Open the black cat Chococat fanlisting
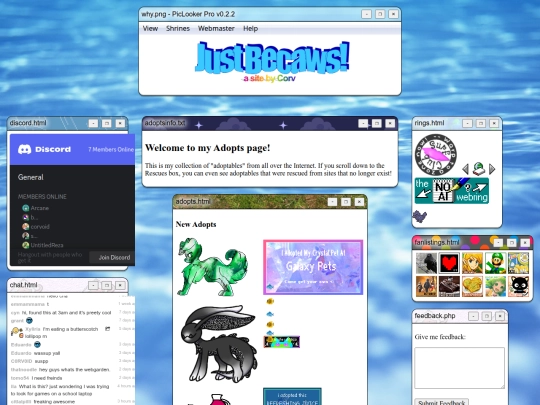Viewport: 540px width, 405px height. (518, 286)
